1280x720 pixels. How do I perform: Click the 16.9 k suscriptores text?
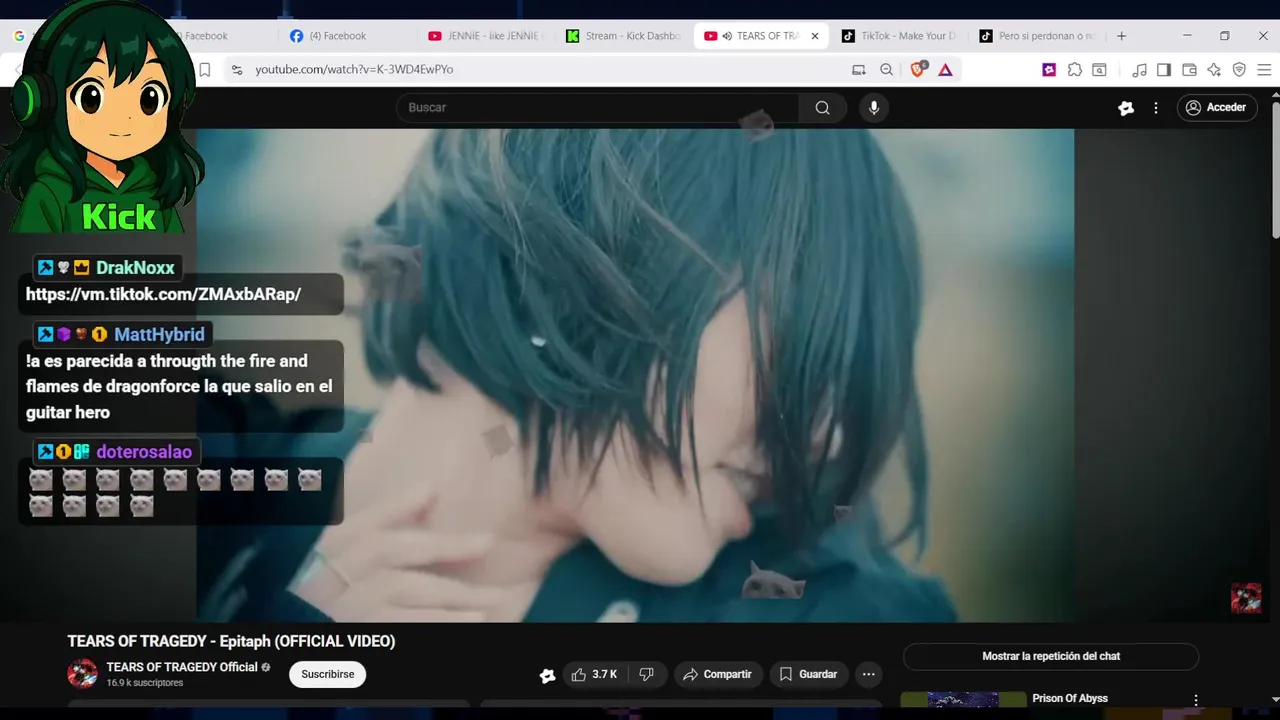click(145, 683)
